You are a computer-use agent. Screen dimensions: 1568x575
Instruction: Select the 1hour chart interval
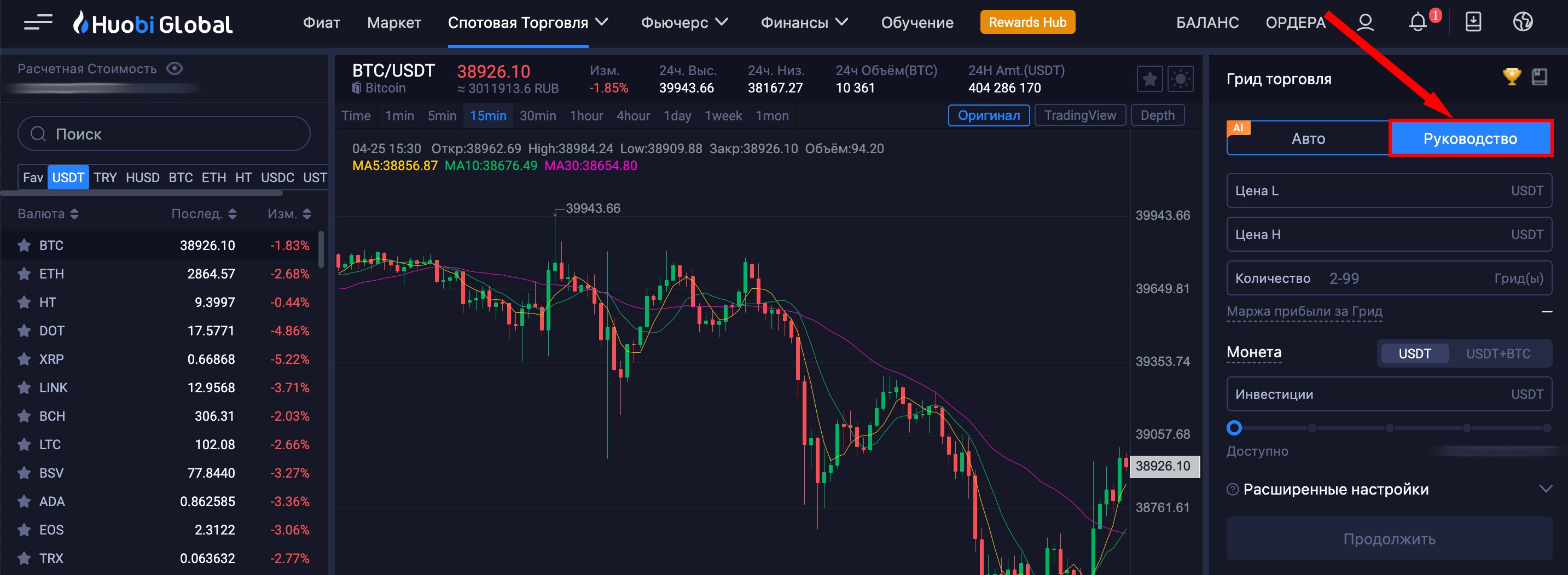click(x=585, y=115)
